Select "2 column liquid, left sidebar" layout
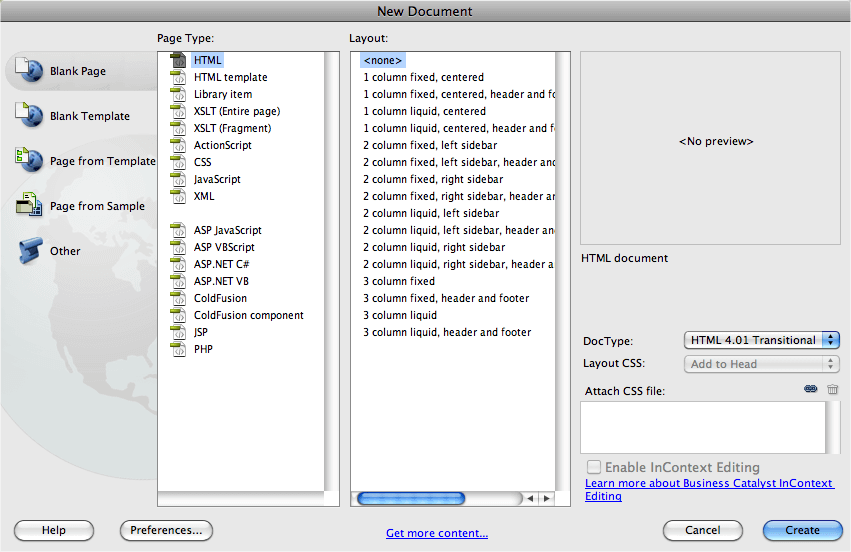Screen dimensions: 851x552 pos(431,213)
